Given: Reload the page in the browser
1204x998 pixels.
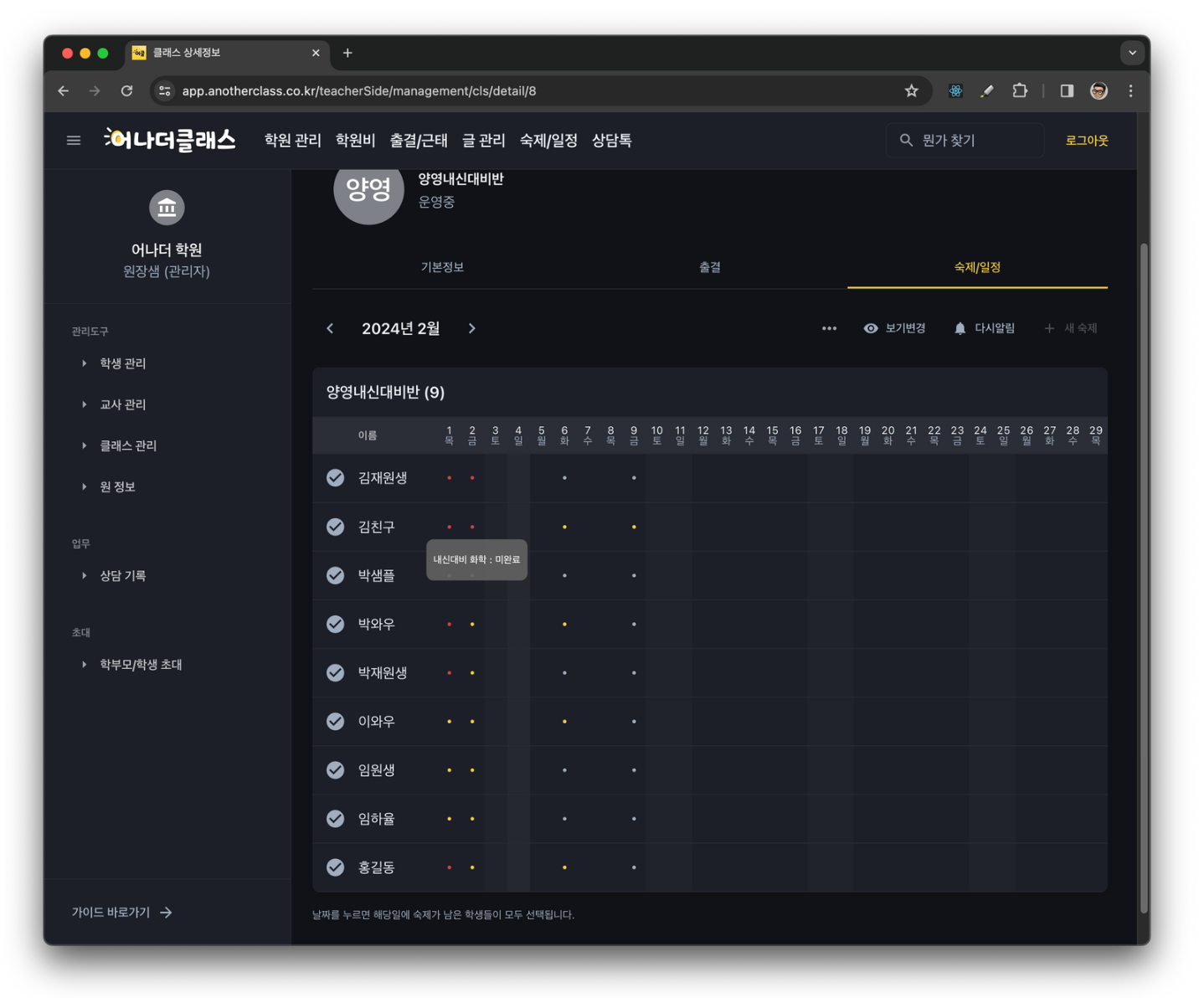Looking at the screenshot, I should tap(126, 91).
